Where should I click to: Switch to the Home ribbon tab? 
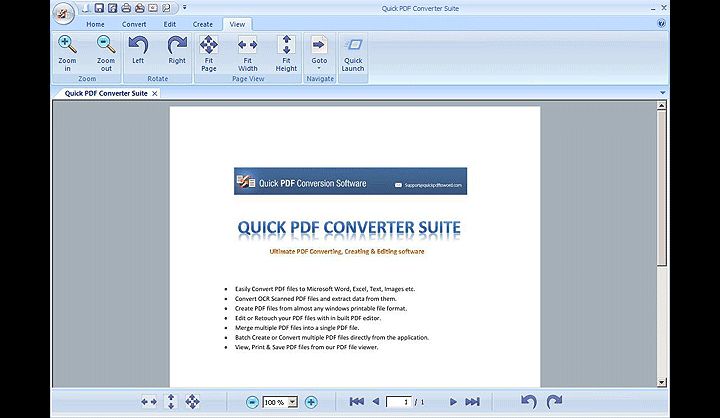pyautogui.click(x=95, y=24)
